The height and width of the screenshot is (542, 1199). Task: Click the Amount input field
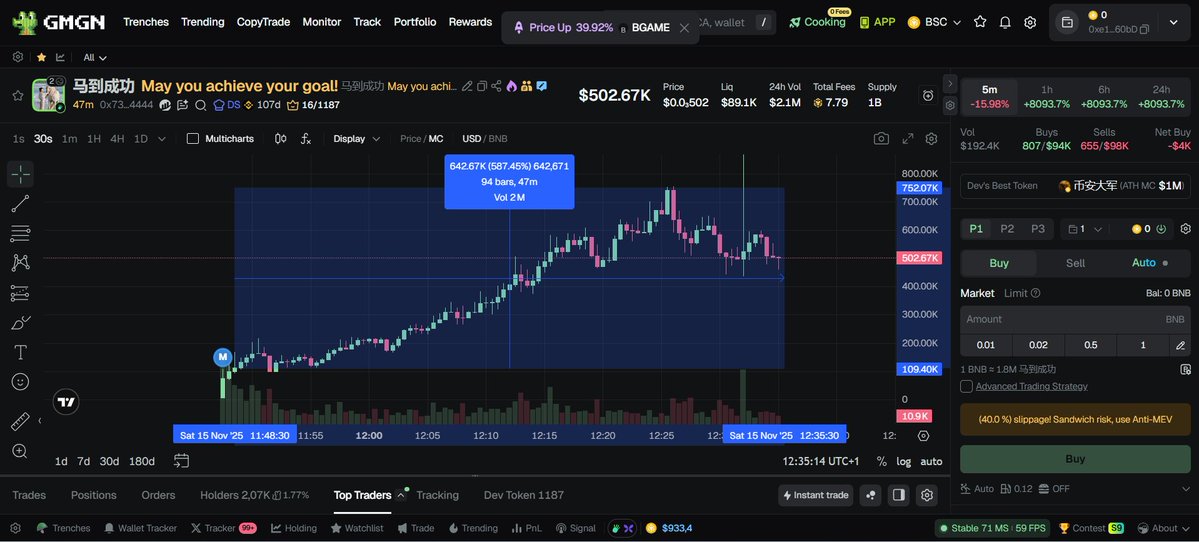pyautogui.click(x=1075, y=319)
